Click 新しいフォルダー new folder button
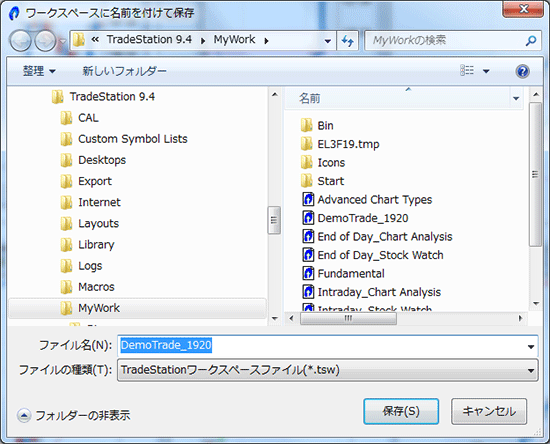Image resolution: width=550 pixels, height=444 pixels. (x=125, y=71)
